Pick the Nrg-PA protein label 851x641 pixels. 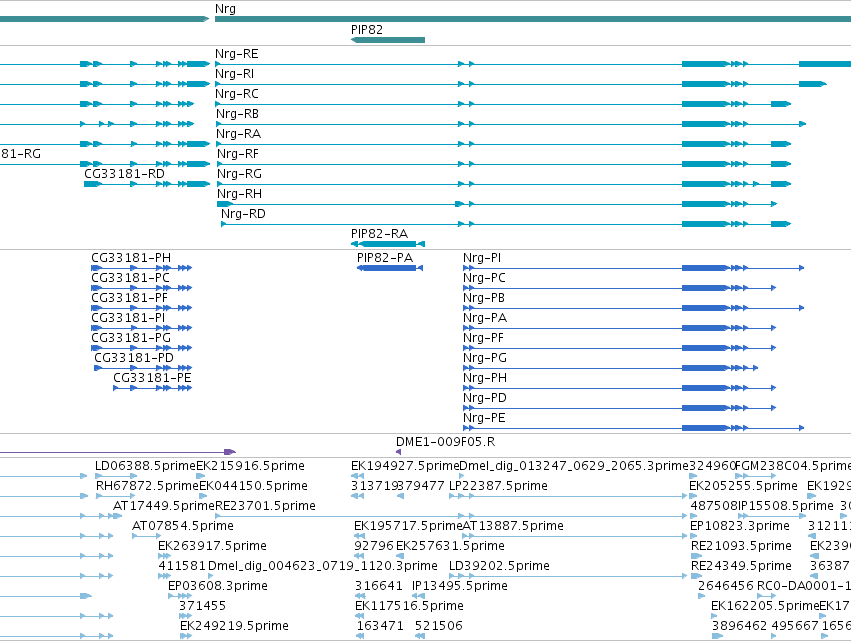click(x=485, y=318)
